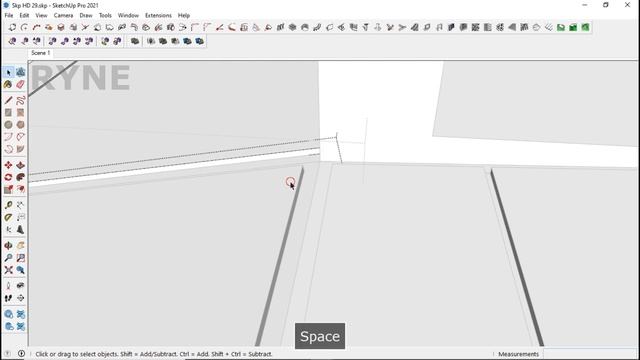Select the 2 Point Arc tool
The height and width of the screenshot is (360, 640).
(20, 137)
